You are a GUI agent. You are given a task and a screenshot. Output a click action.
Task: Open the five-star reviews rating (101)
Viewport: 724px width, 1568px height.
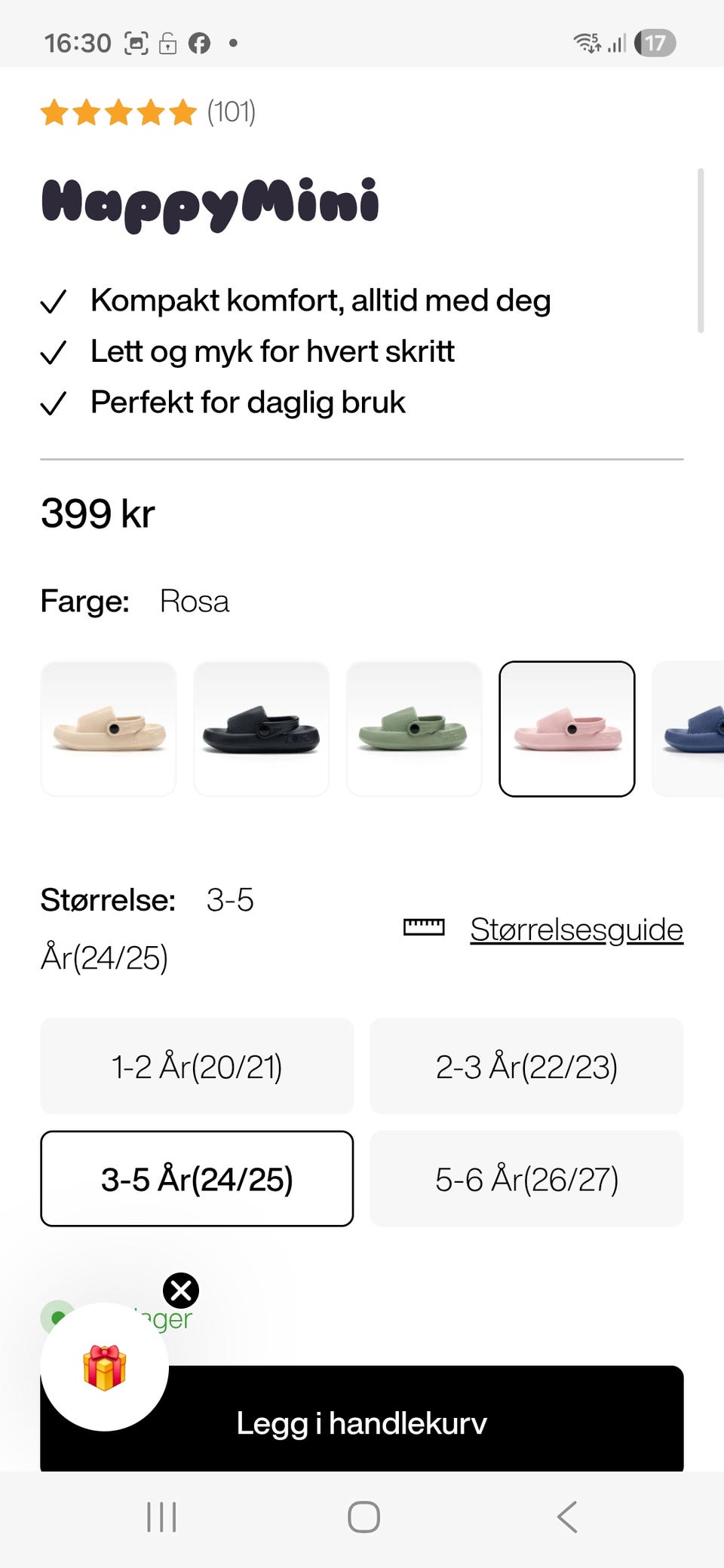click(149, 112)
